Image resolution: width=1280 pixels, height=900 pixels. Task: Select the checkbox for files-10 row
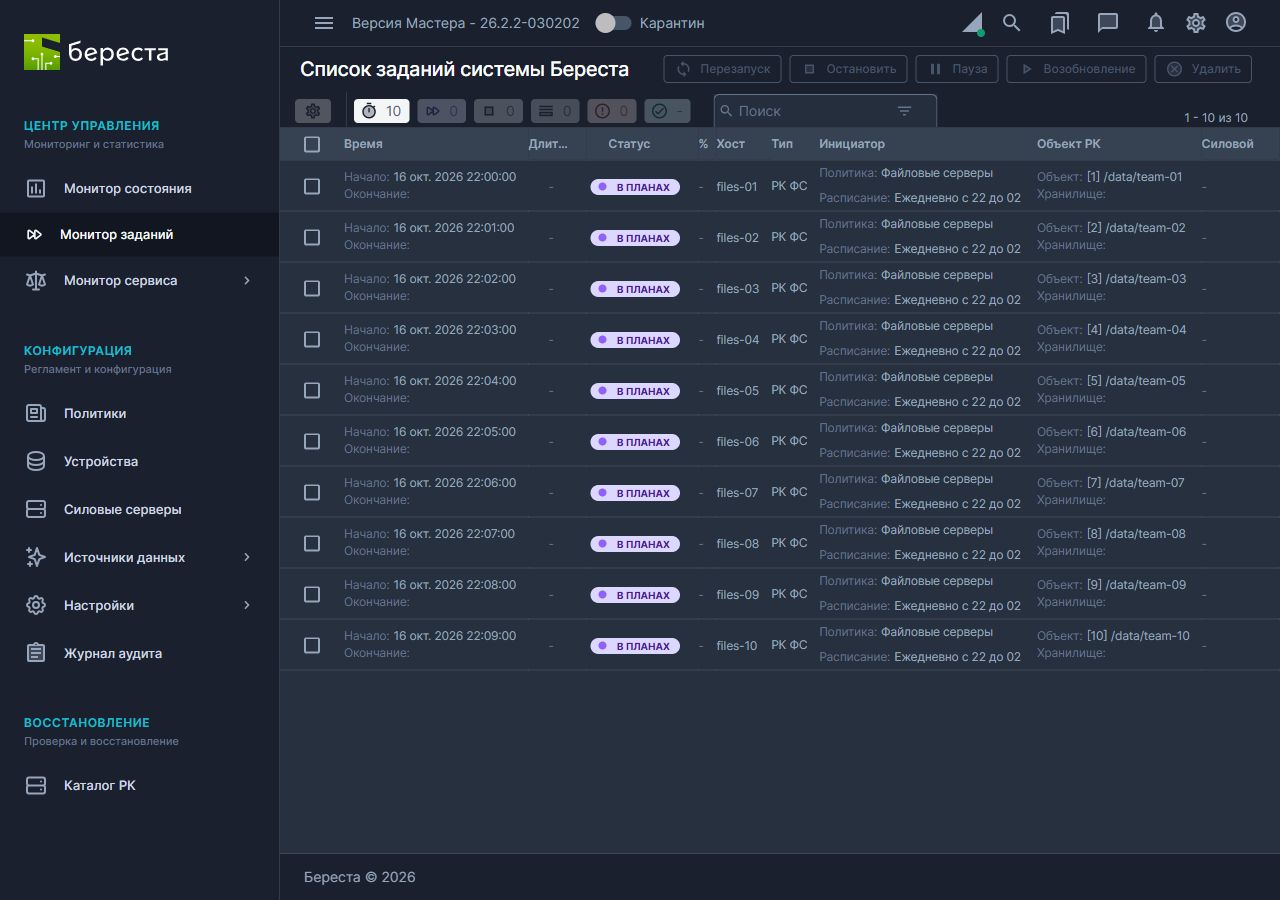312,645
